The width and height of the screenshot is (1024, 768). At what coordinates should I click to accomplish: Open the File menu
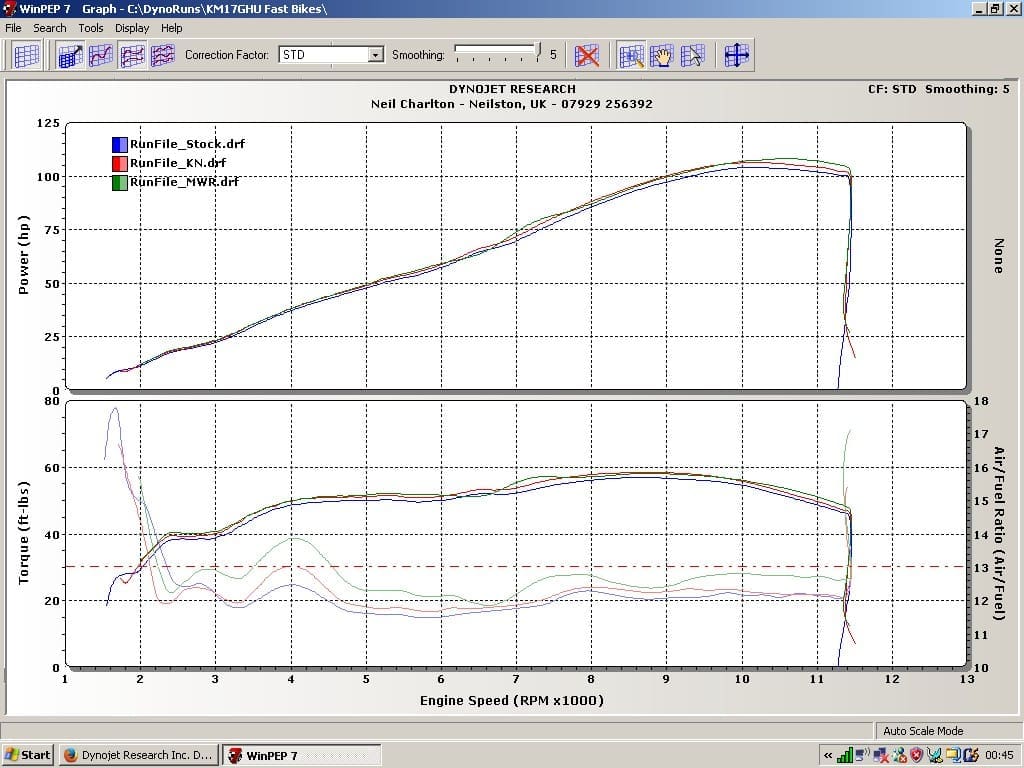[14, 28]
